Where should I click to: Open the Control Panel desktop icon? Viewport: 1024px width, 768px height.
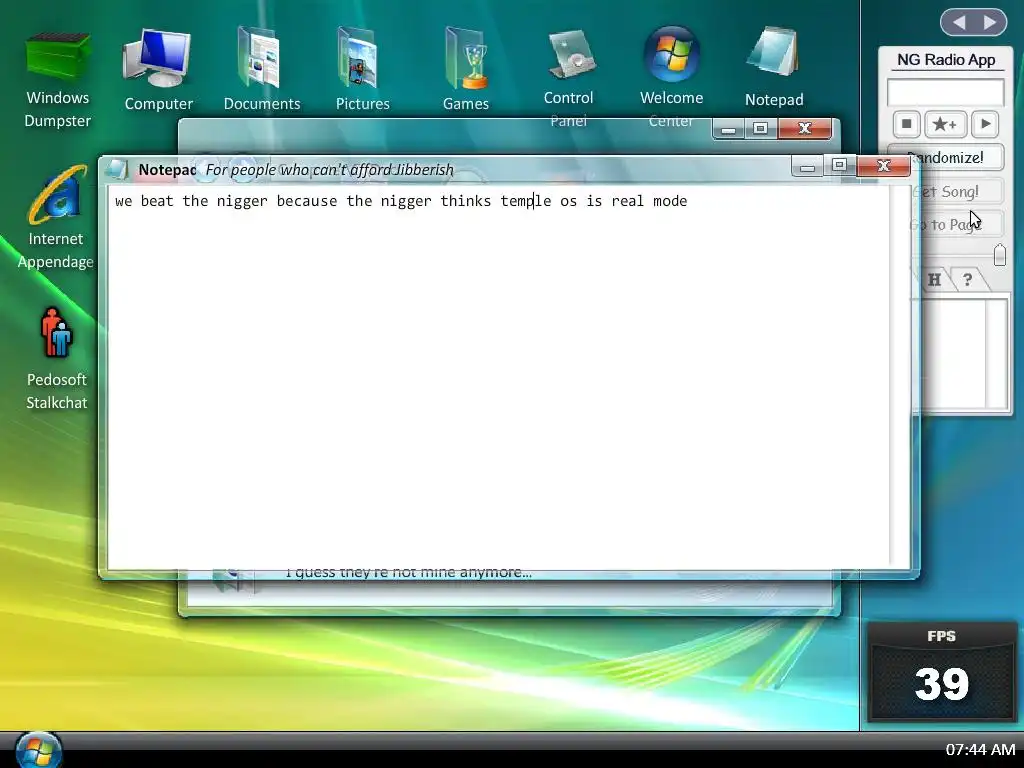pos(568,77)
